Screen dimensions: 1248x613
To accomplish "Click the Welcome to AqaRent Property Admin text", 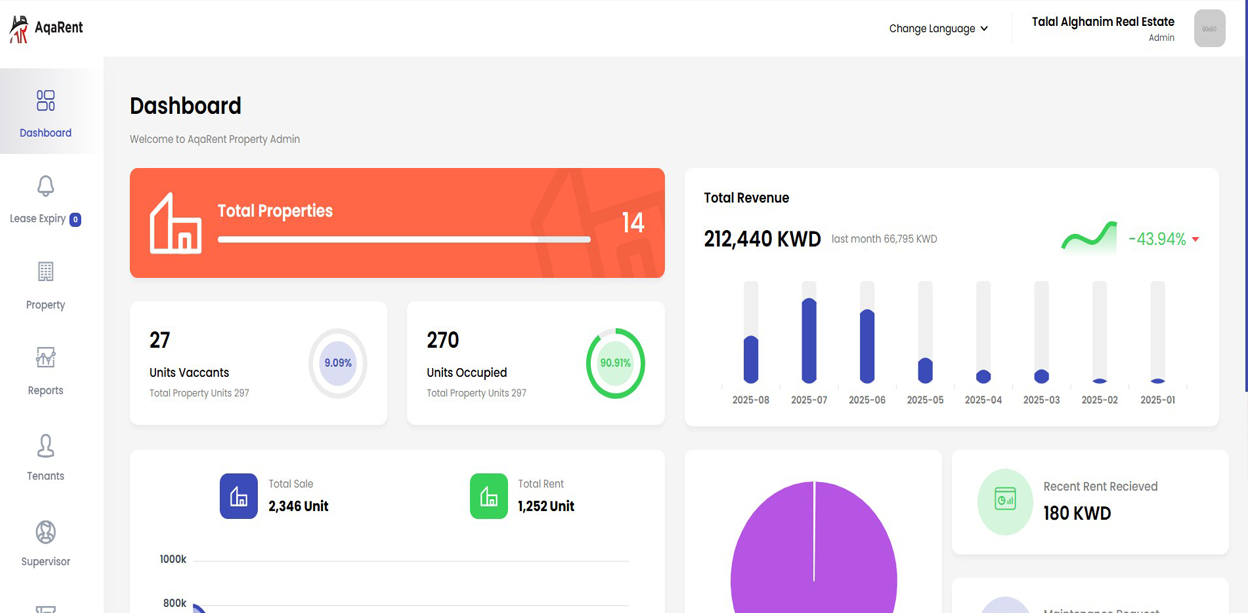I will (215, 139).
